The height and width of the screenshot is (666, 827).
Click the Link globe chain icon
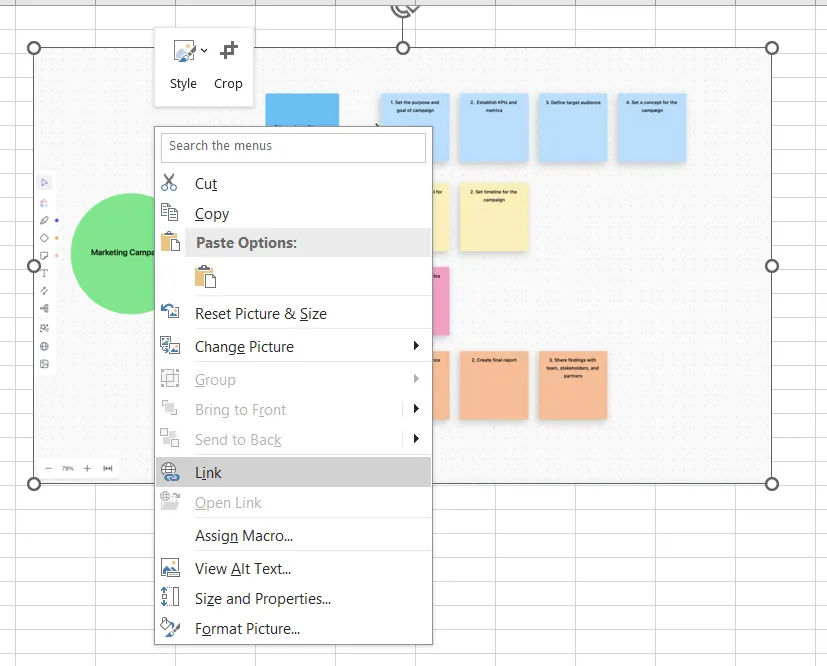(x=170, y=471)
